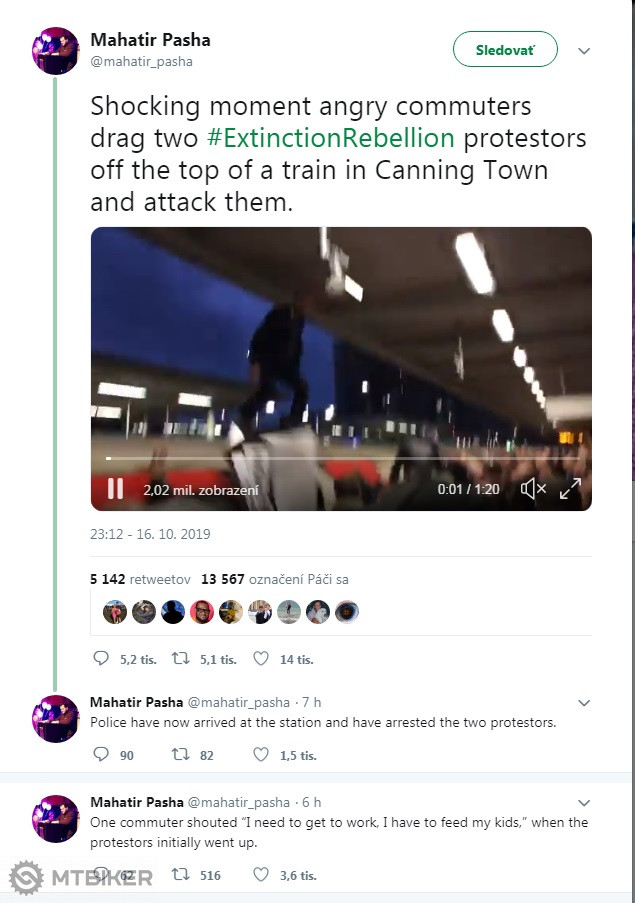Retweet the tweet showing 516 retweets
This screenshot has height=903, width=635.
[181, 874]
